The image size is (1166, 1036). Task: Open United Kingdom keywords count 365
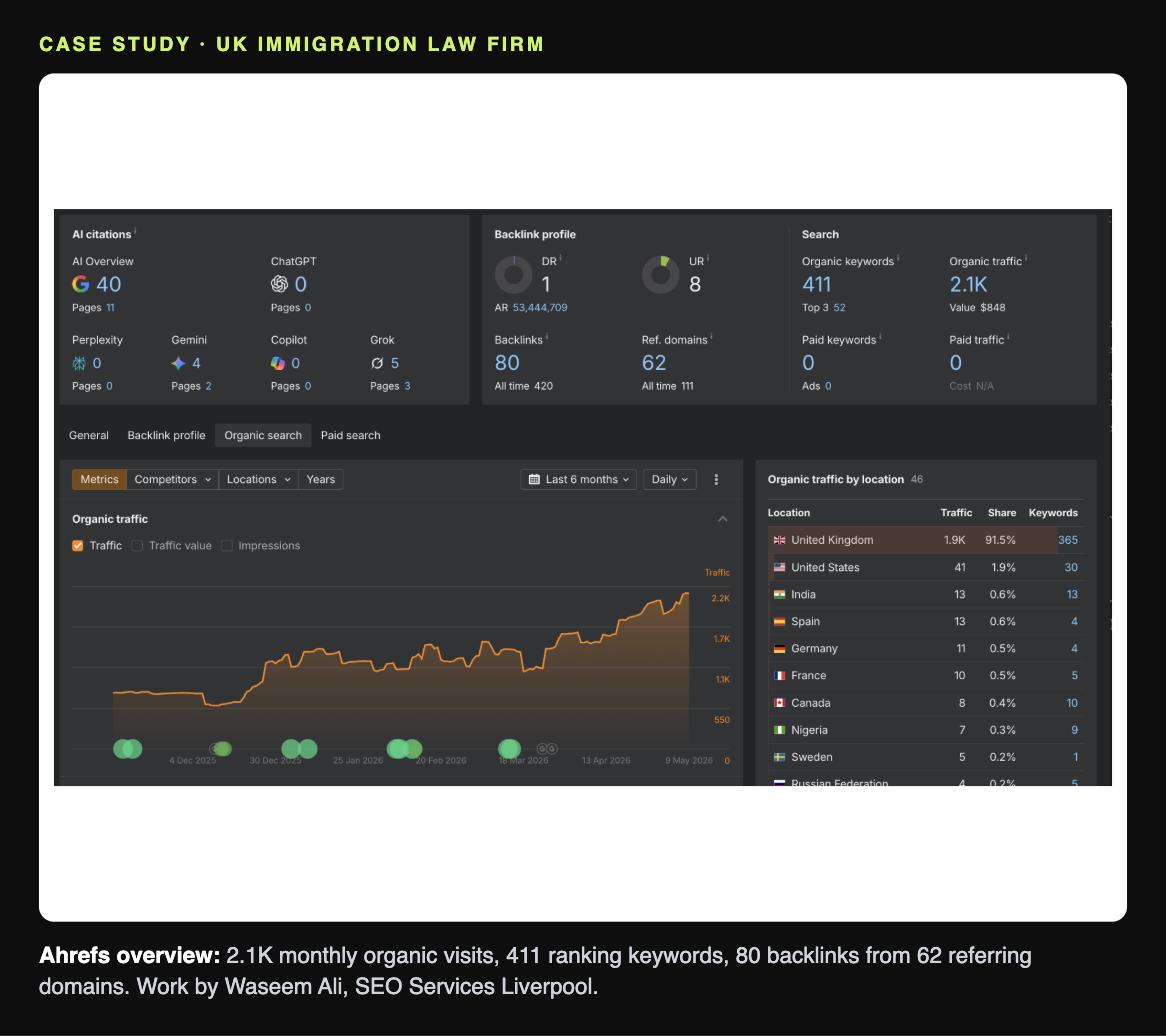1068,540
